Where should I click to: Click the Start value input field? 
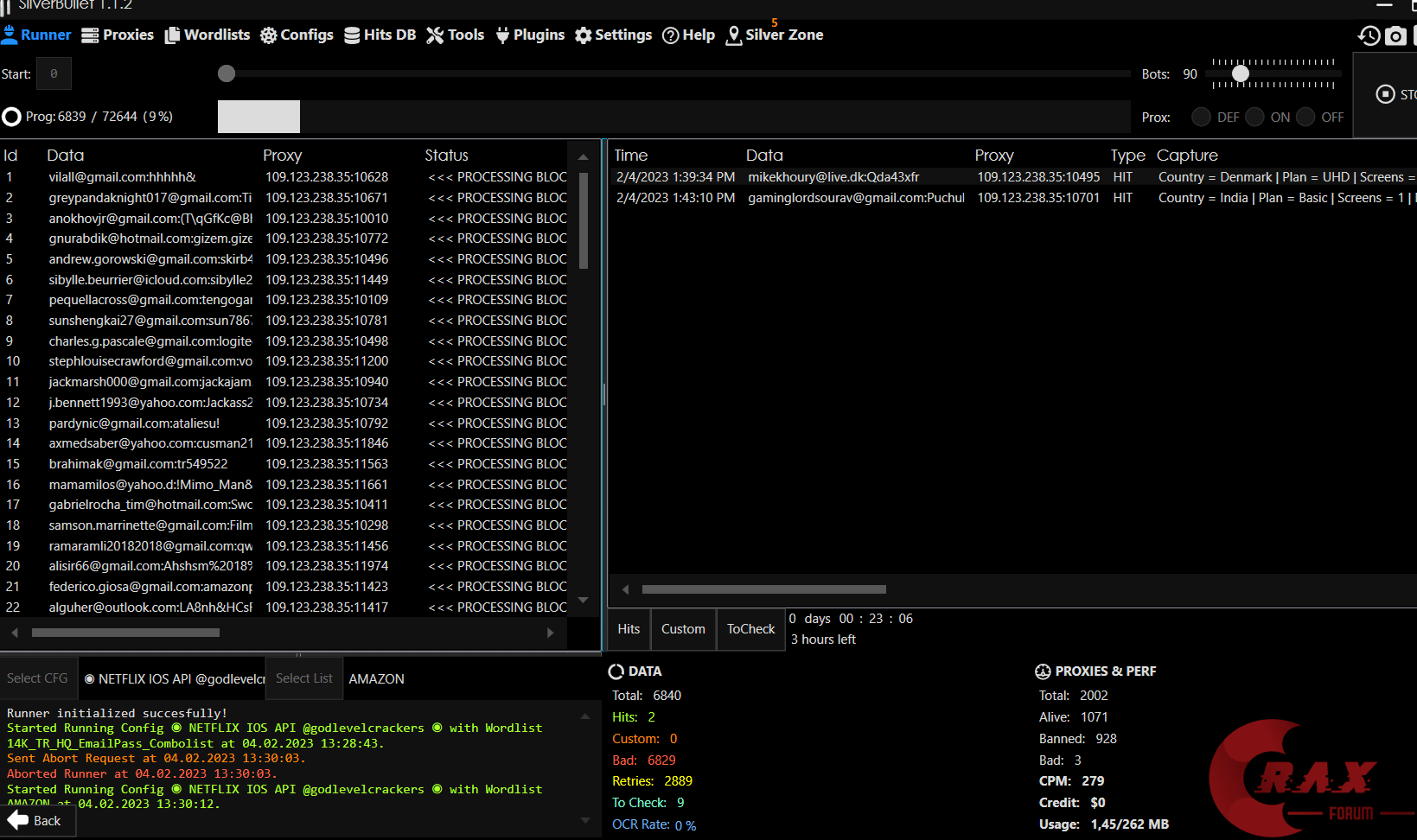coord(54,73)
